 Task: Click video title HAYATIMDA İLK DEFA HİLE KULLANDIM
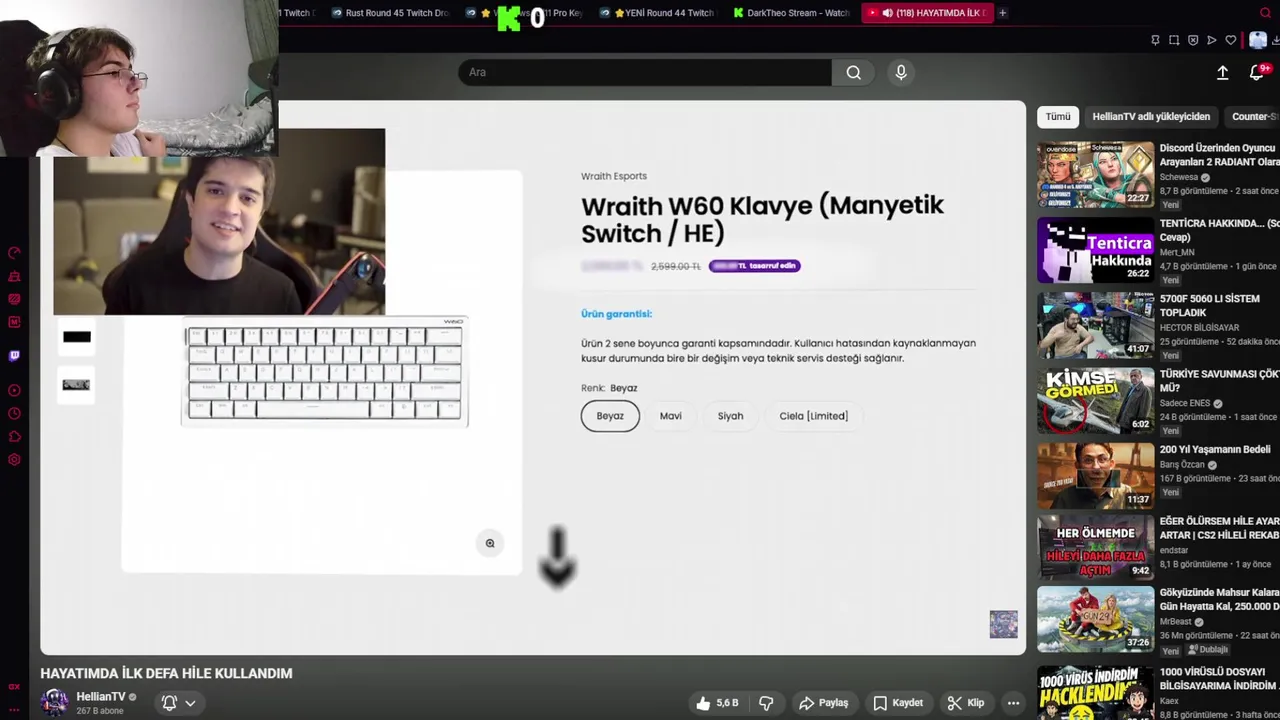click(166, 673)
